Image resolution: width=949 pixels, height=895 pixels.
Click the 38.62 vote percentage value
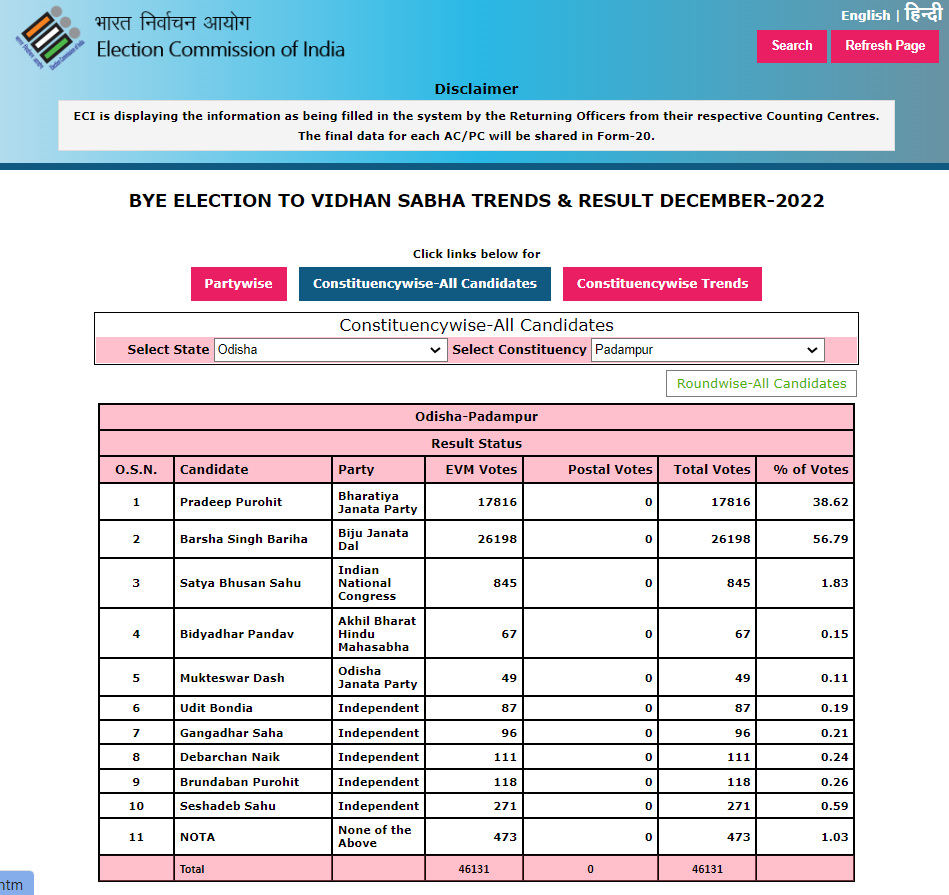pos(830,502)
